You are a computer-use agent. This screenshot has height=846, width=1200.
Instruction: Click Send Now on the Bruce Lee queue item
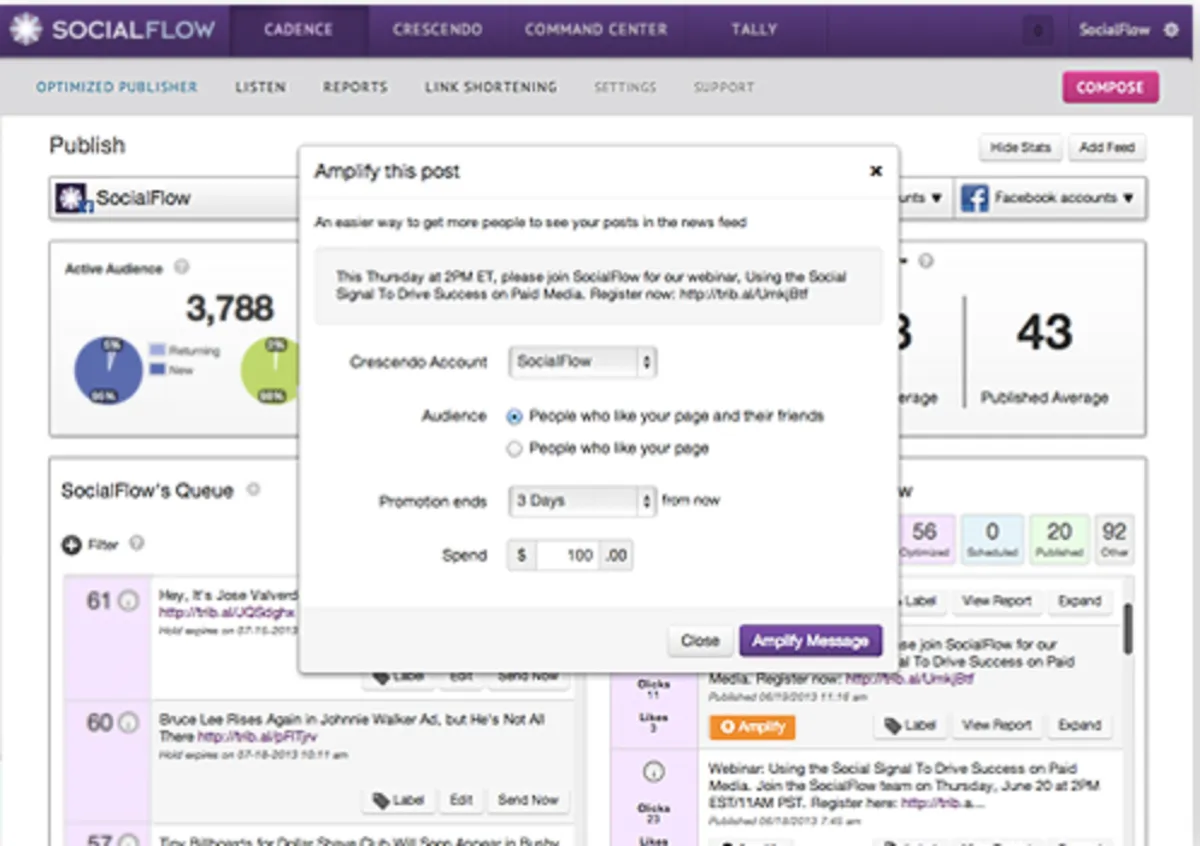pyautogui.click(x=527, y=800)
